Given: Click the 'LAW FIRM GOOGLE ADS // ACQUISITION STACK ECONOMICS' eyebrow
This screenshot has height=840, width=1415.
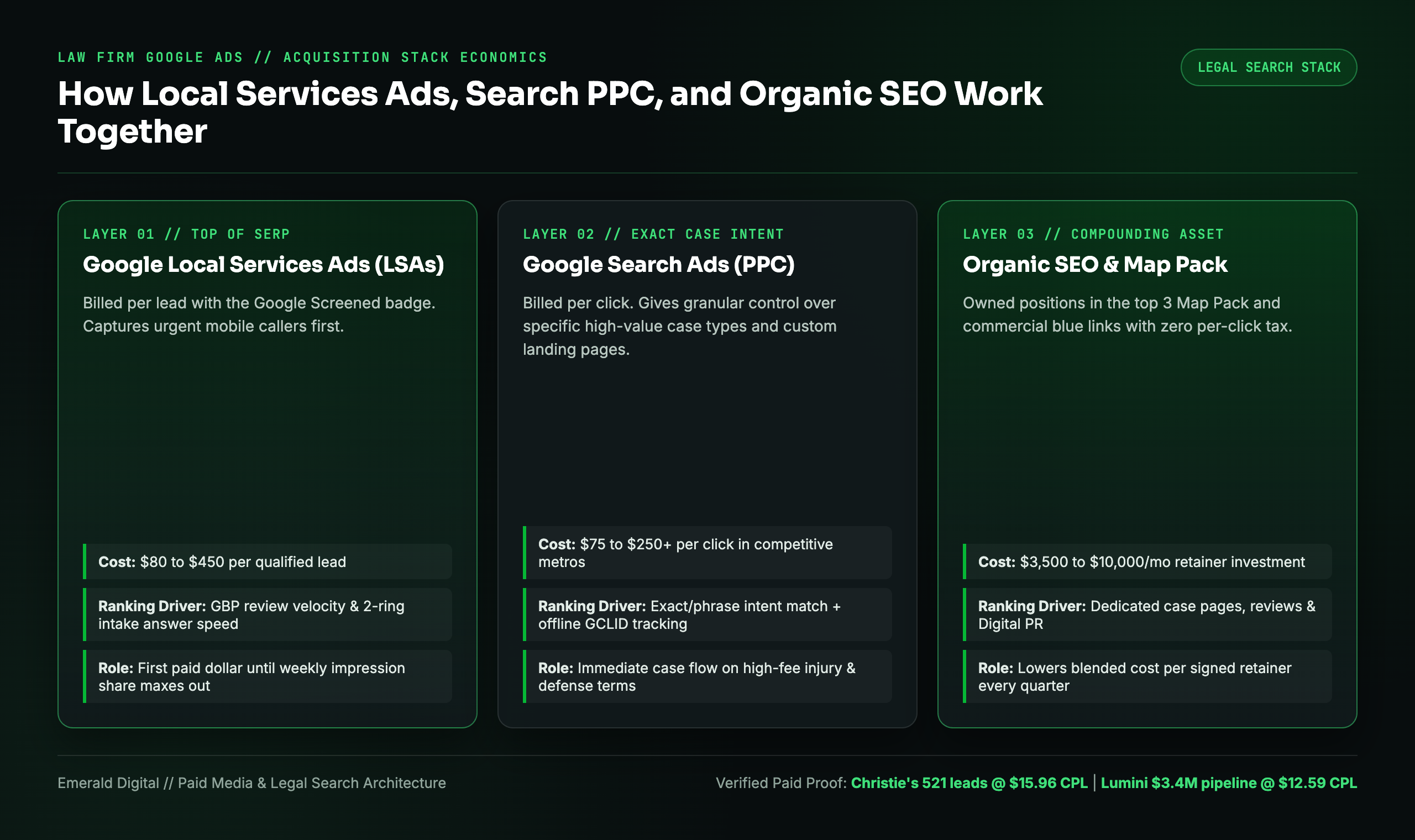Looking at the screenshot, I should pos(302,57).
